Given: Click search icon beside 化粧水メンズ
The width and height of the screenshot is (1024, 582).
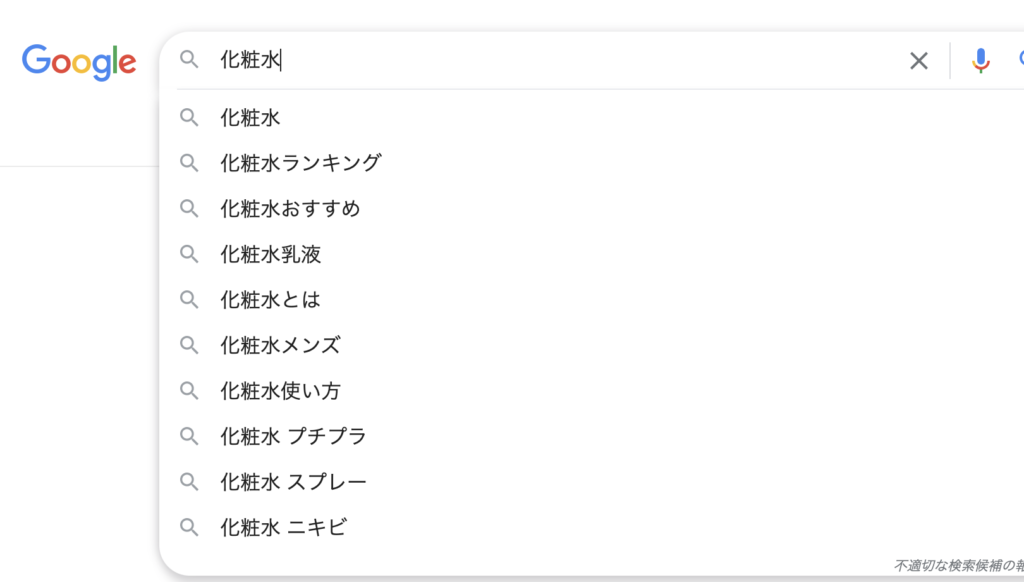Looking at the screenshot, I should [189, 345].
